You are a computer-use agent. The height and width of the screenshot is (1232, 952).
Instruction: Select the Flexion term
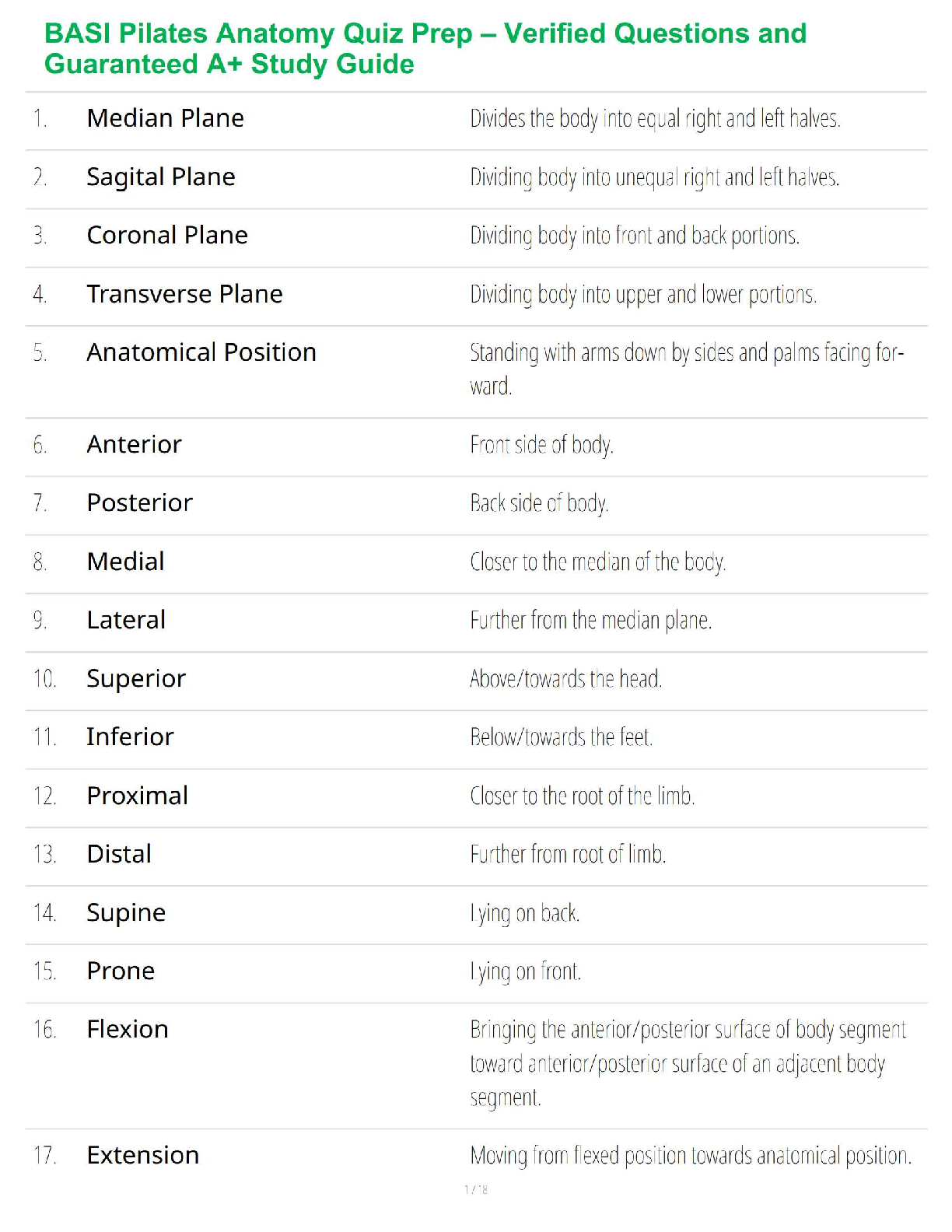tap(128, 1030)
